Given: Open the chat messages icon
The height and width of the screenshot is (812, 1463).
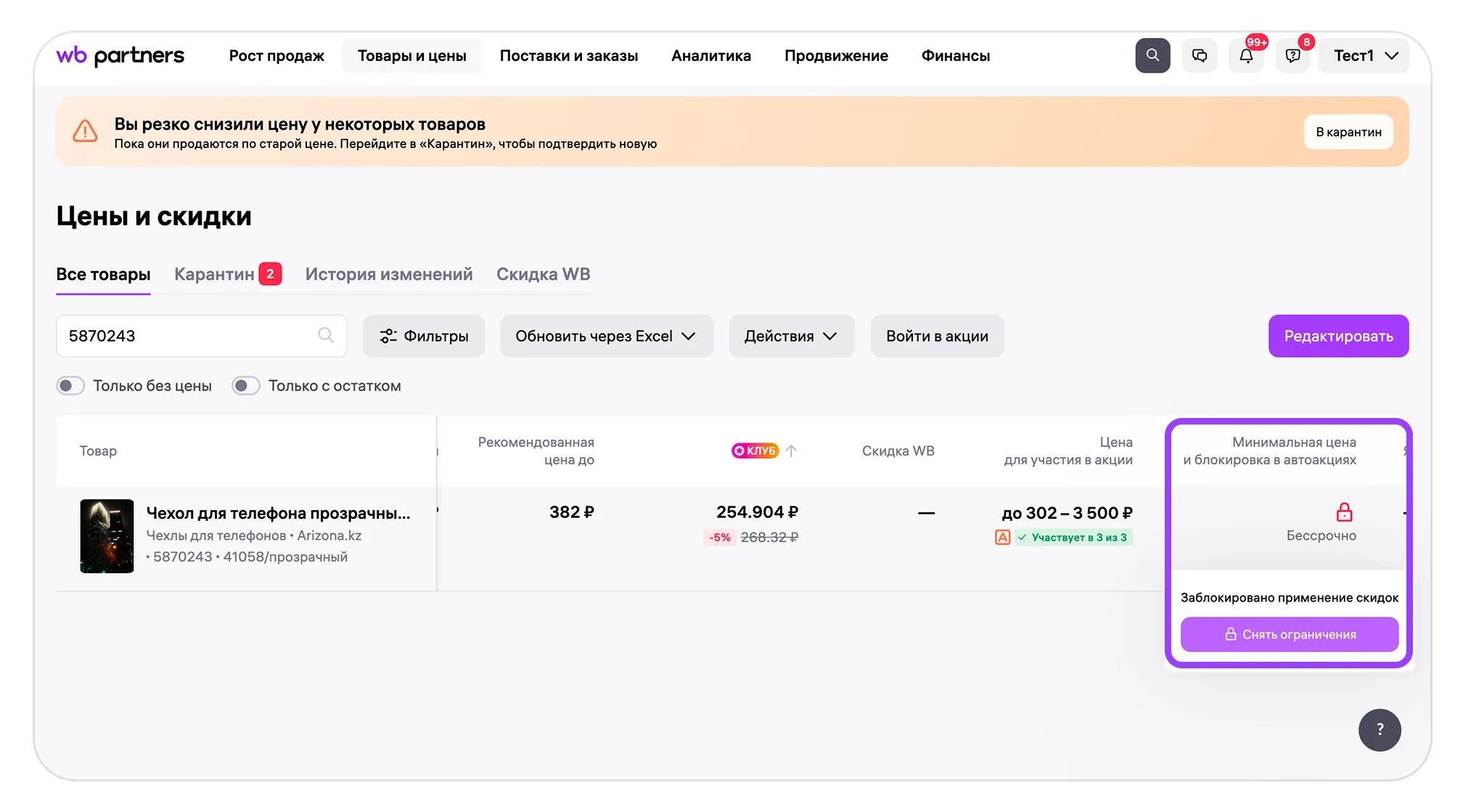Looking at the screenshot, I should coord(1200,56).
